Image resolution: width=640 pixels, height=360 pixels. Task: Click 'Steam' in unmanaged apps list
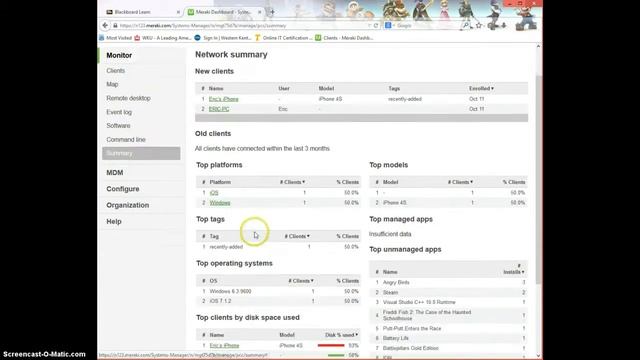[390, 293]
